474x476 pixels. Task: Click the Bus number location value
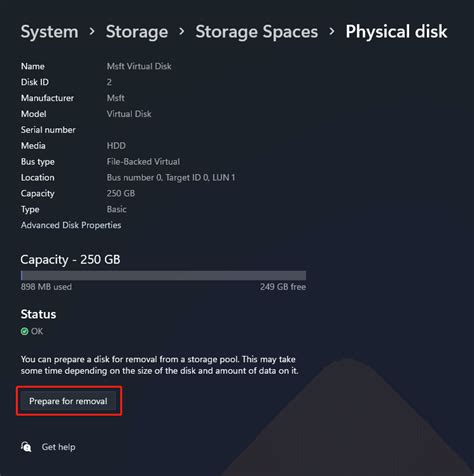(171, 178)
